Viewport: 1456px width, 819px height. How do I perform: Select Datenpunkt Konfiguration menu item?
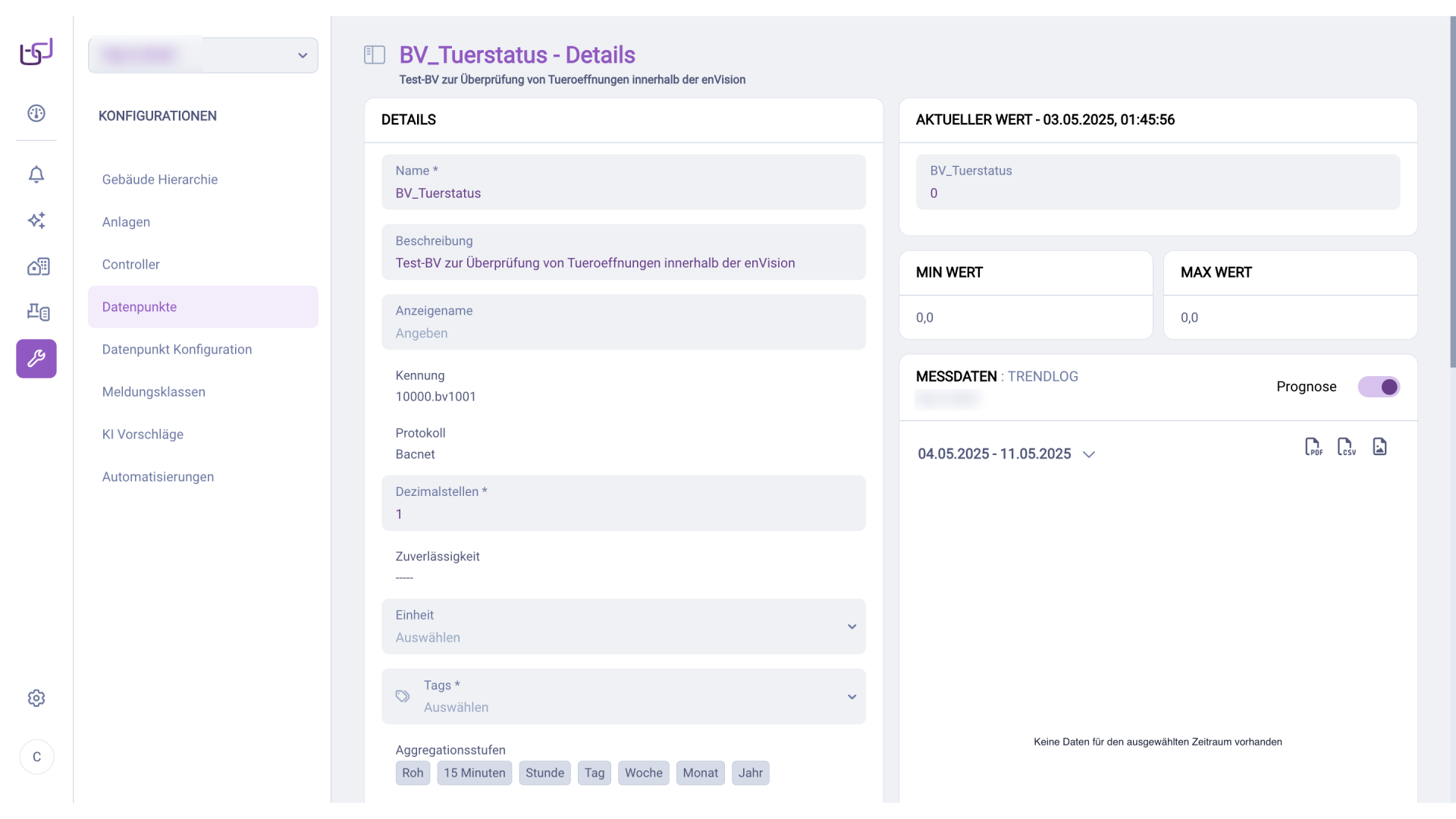(x=177, y=350)
